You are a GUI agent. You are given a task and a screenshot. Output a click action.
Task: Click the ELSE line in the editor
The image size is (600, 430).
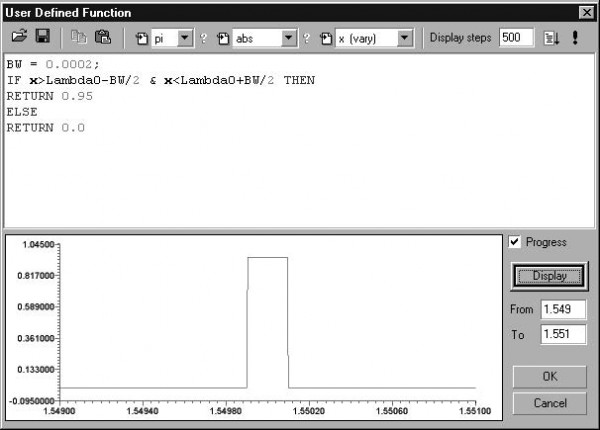tap(22, 112)
